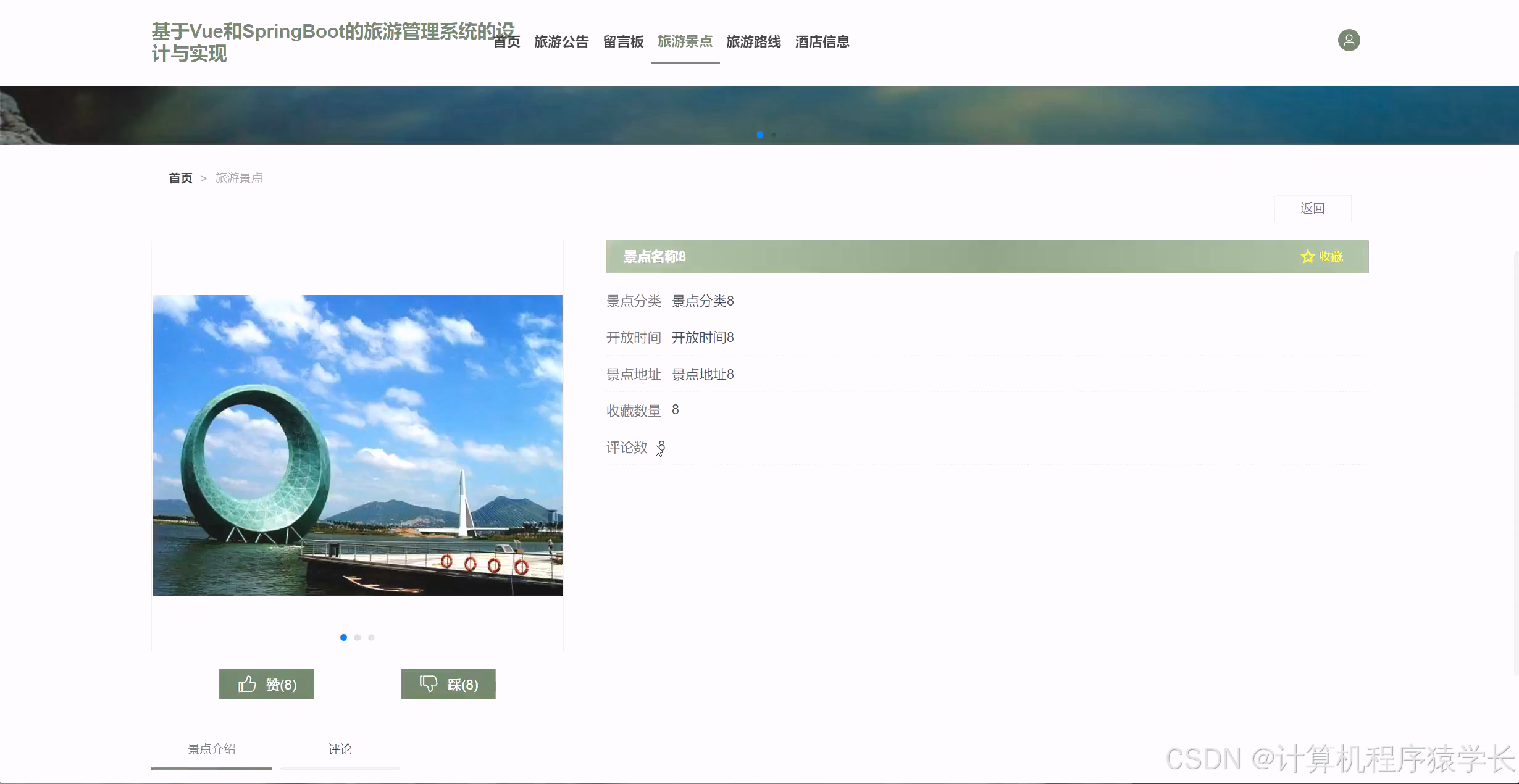
Task: Select the first banner carousel dot
Action: [x=760, y=135]
